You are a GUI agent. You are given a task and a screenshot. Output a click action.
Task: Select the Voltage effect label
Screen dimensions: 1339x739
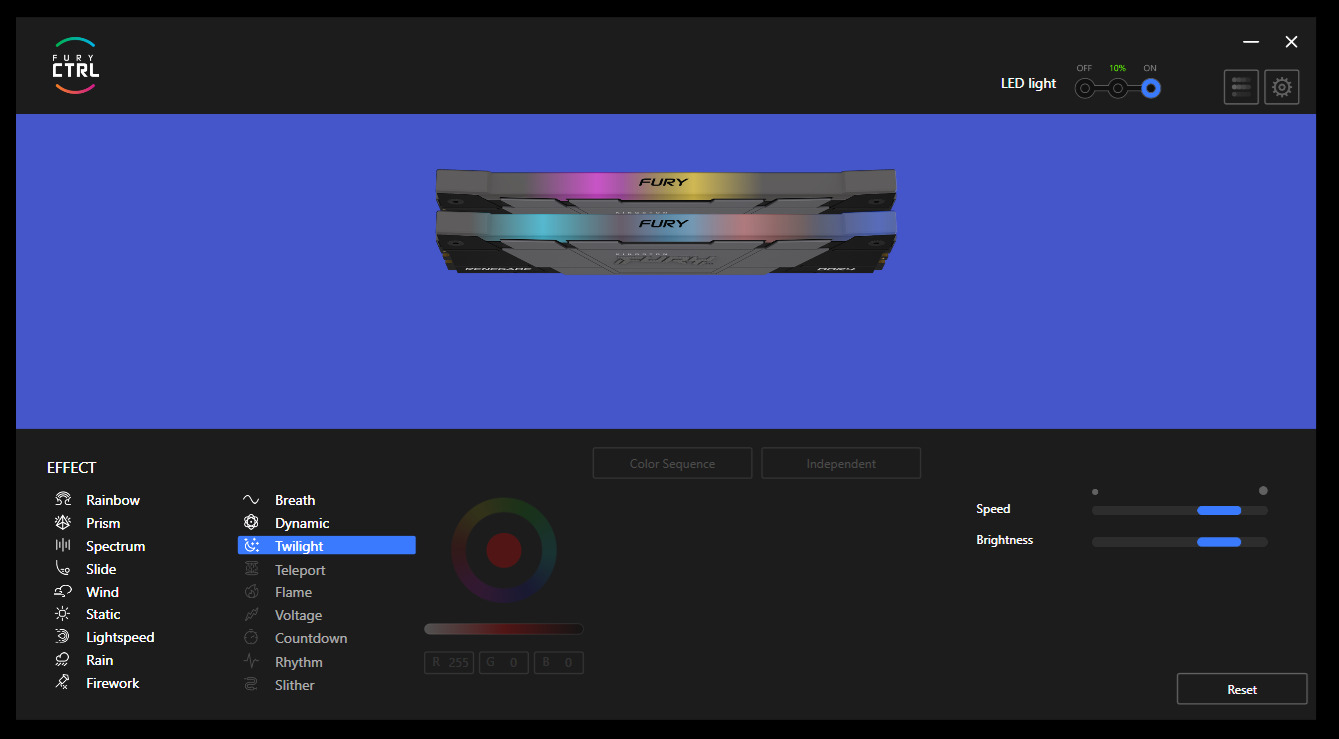(x=298, y=615)
